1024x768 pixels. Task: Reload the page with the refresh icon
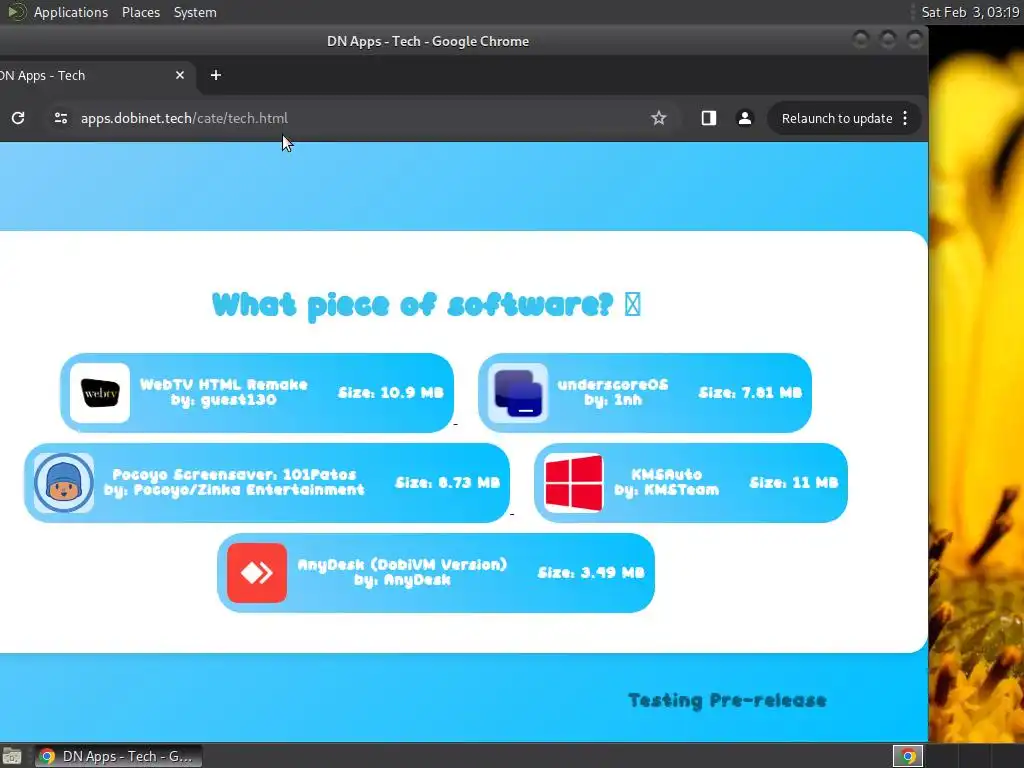[x=18, y=118]
